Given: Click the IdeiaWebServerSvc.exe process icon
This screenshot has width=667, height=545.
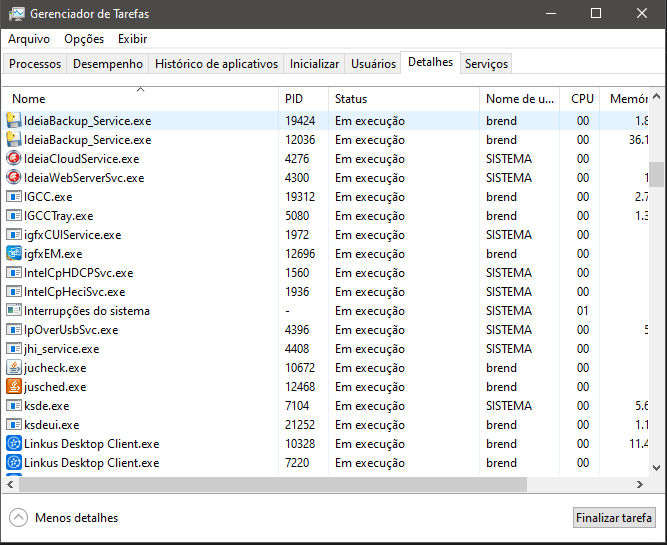Looking at the screenshot, I should click(x=14, y=177).
